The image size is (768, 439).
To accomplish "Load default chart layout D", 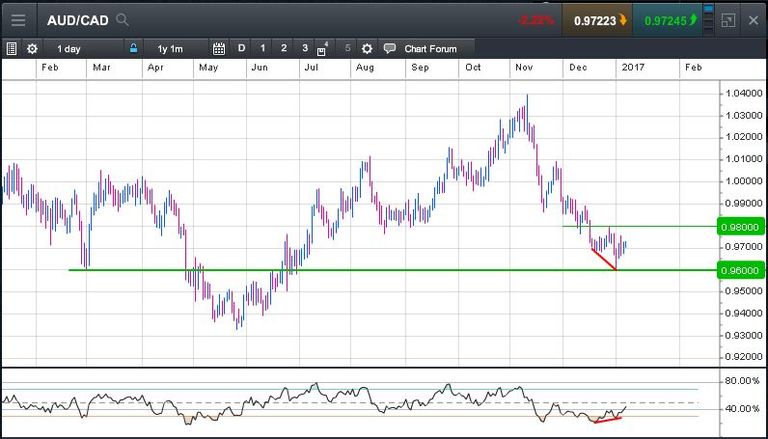I will point(241,48).
